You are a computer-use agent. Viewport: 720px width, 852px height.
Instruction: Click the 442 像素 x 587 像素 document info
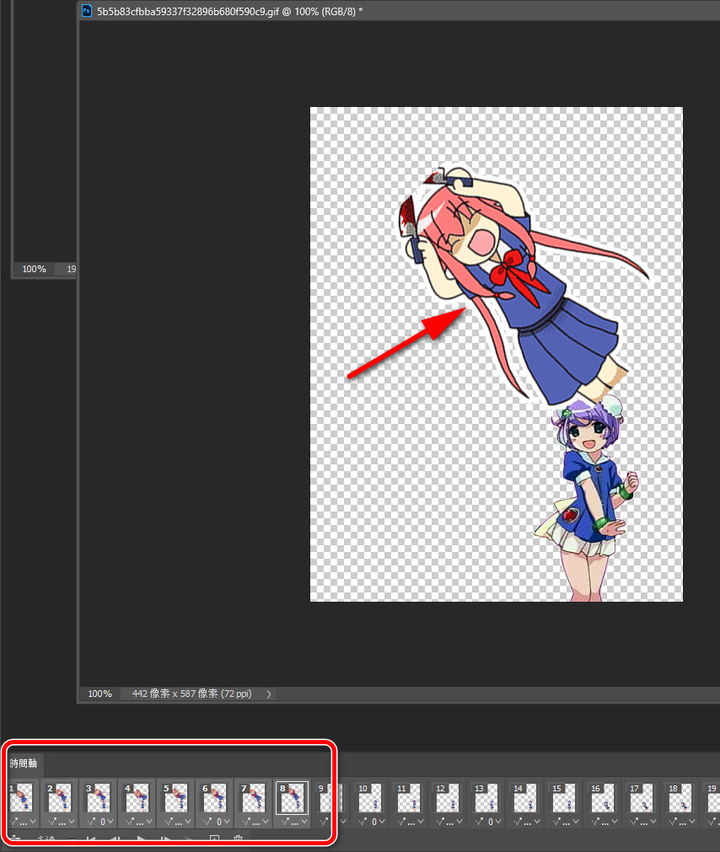(x=191, y=694)
